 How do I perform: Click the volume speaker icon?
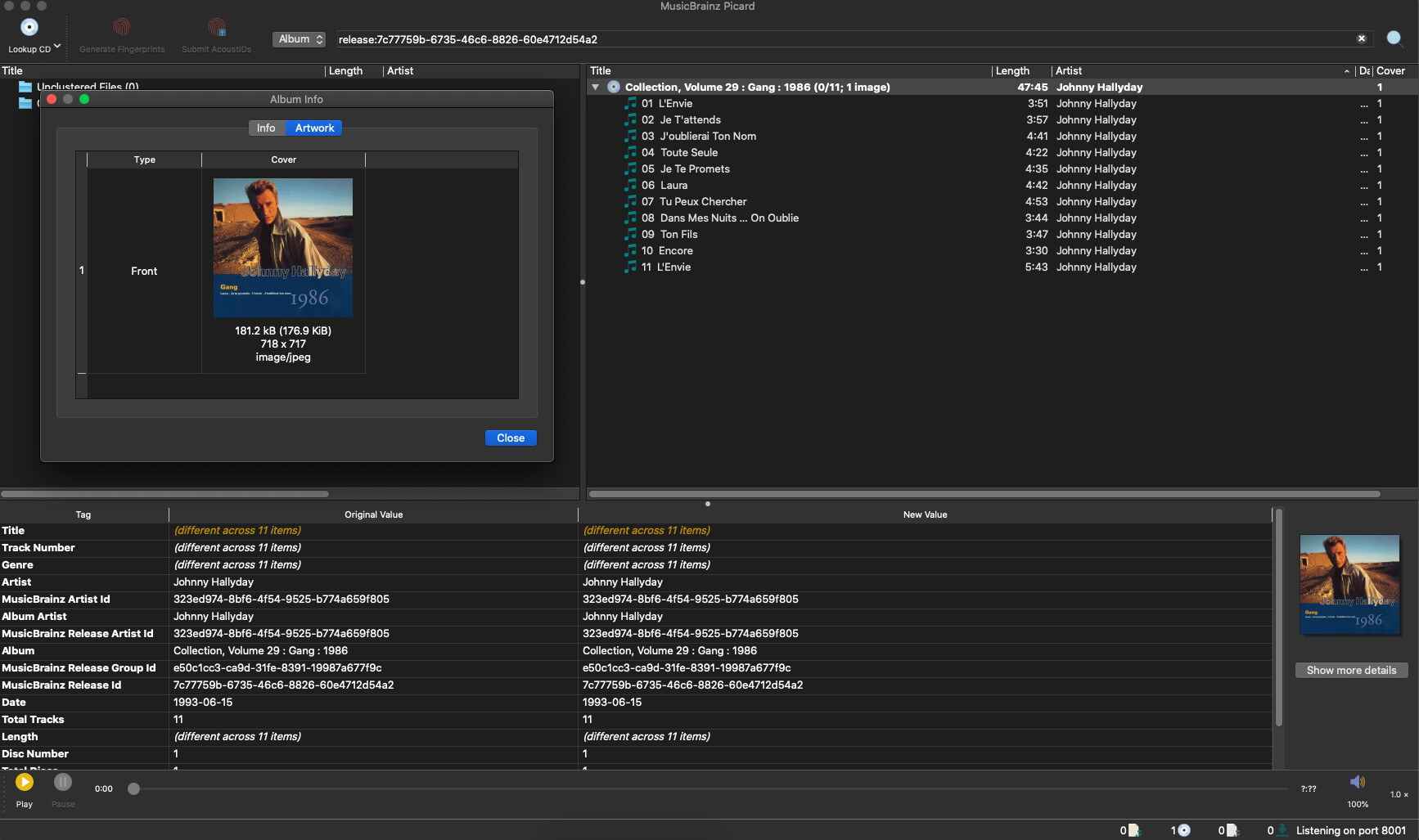1358,782
